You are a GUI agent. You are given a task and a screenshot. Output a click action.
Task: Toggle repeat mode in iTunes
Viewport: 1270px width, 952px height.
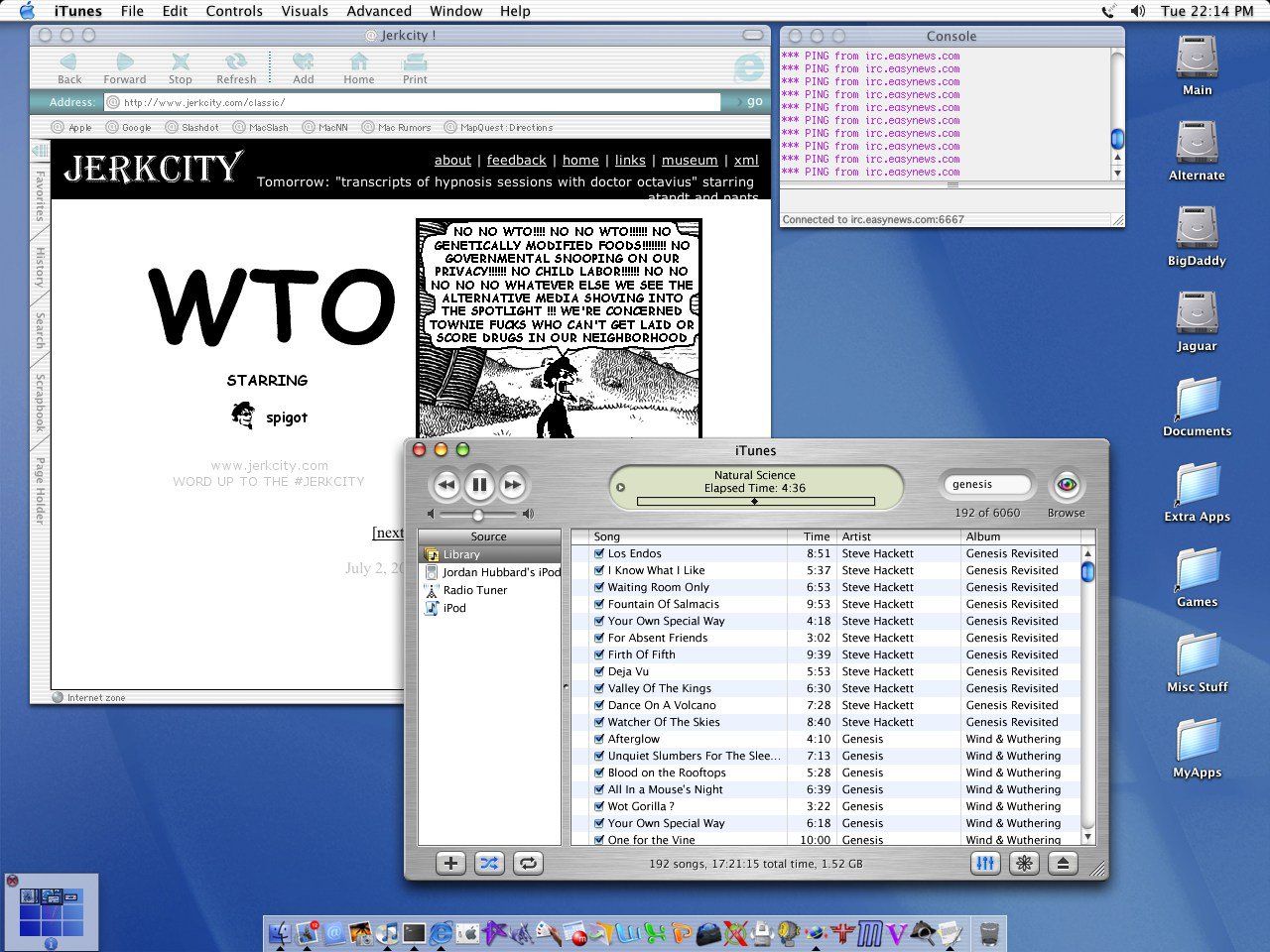(528, 863)
